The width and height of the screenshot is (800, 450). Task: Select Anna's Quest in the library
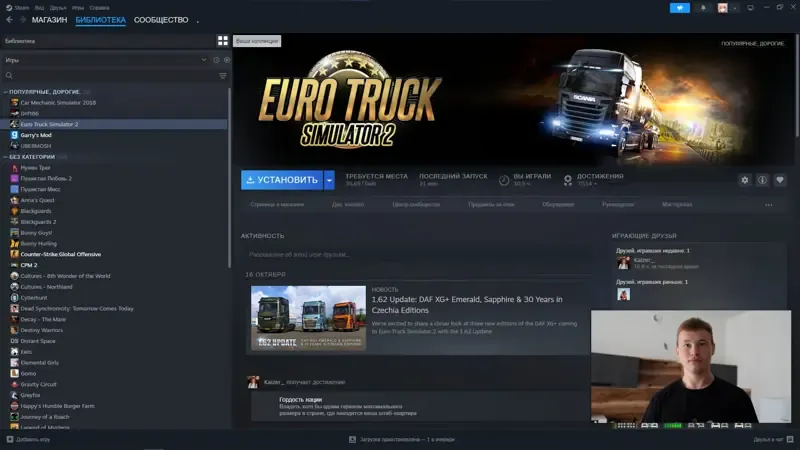pos(37,200)
